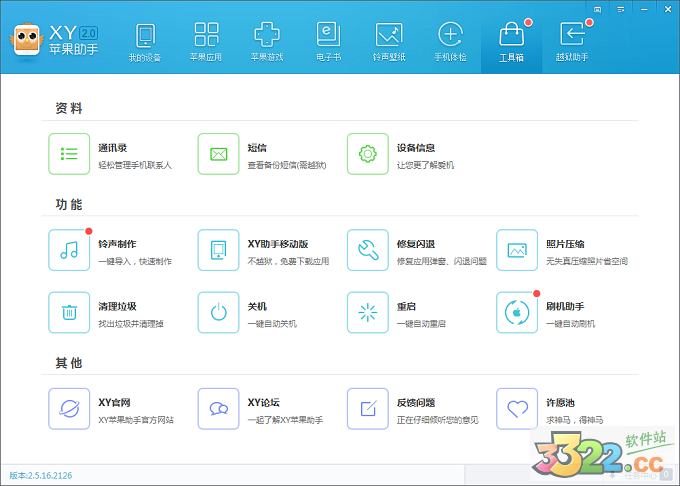Click 铃声制作 title label

click(117, 244)
